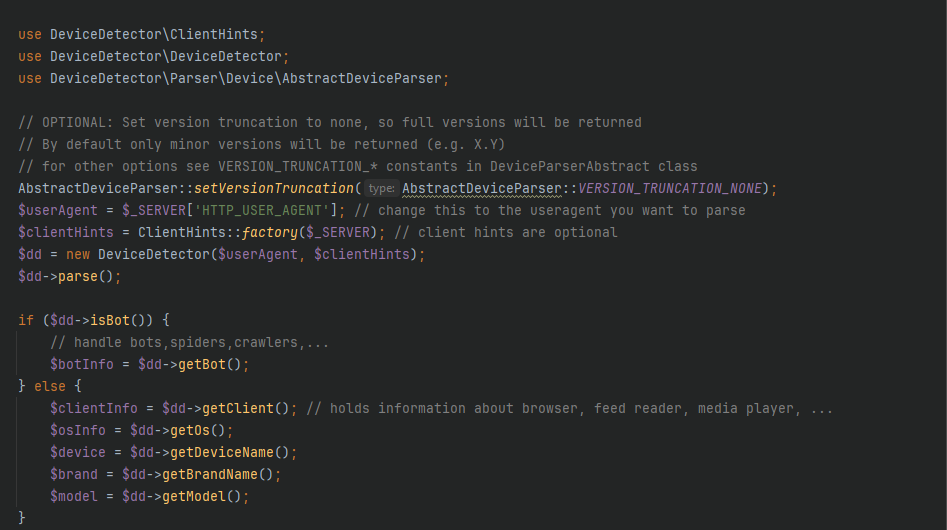Click the getDeviceName() method call
947x530 pixels.
pos(230,452)
